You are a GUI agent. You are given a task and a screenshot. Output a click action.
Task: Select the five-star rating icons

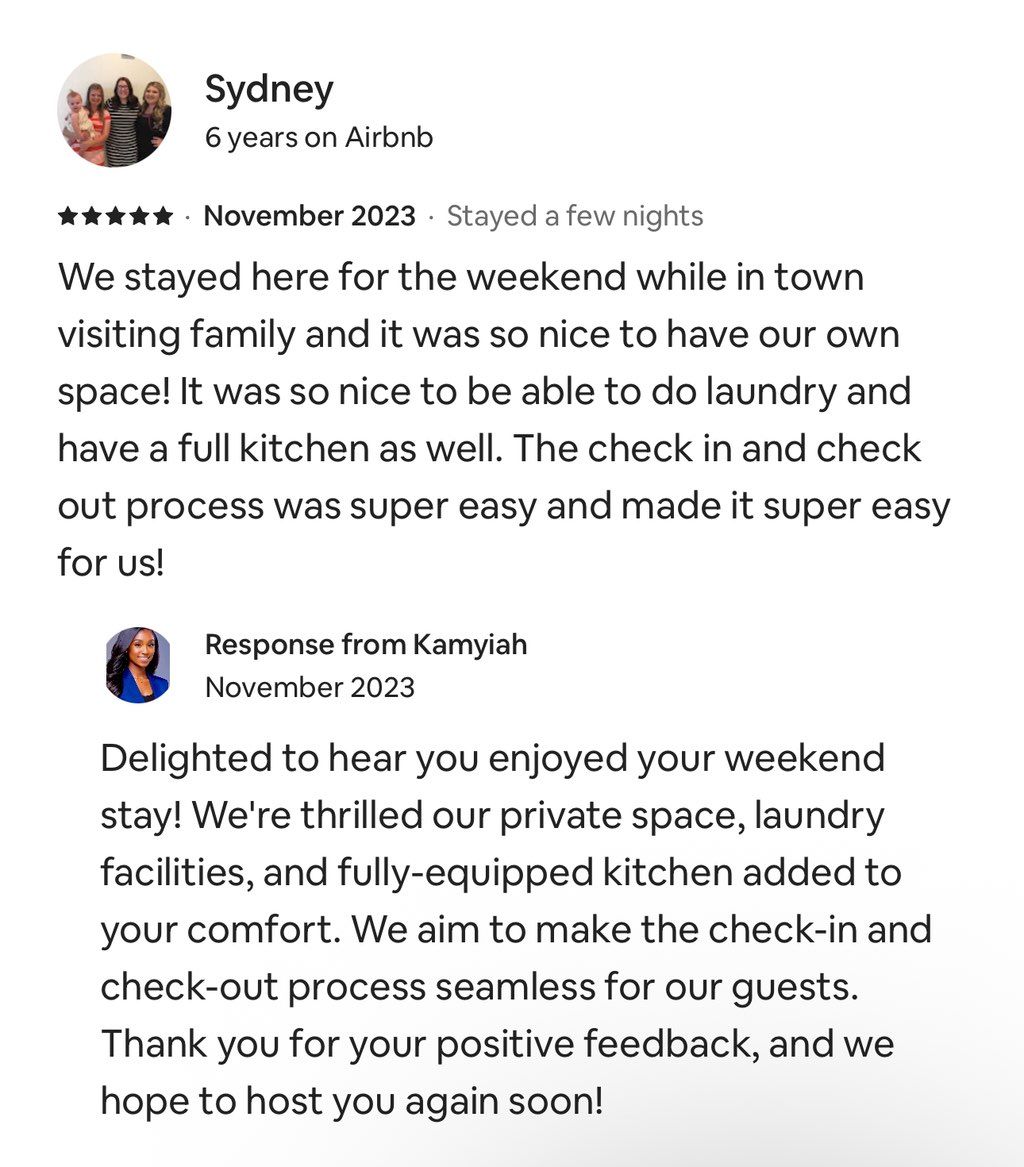click(115, 217)
